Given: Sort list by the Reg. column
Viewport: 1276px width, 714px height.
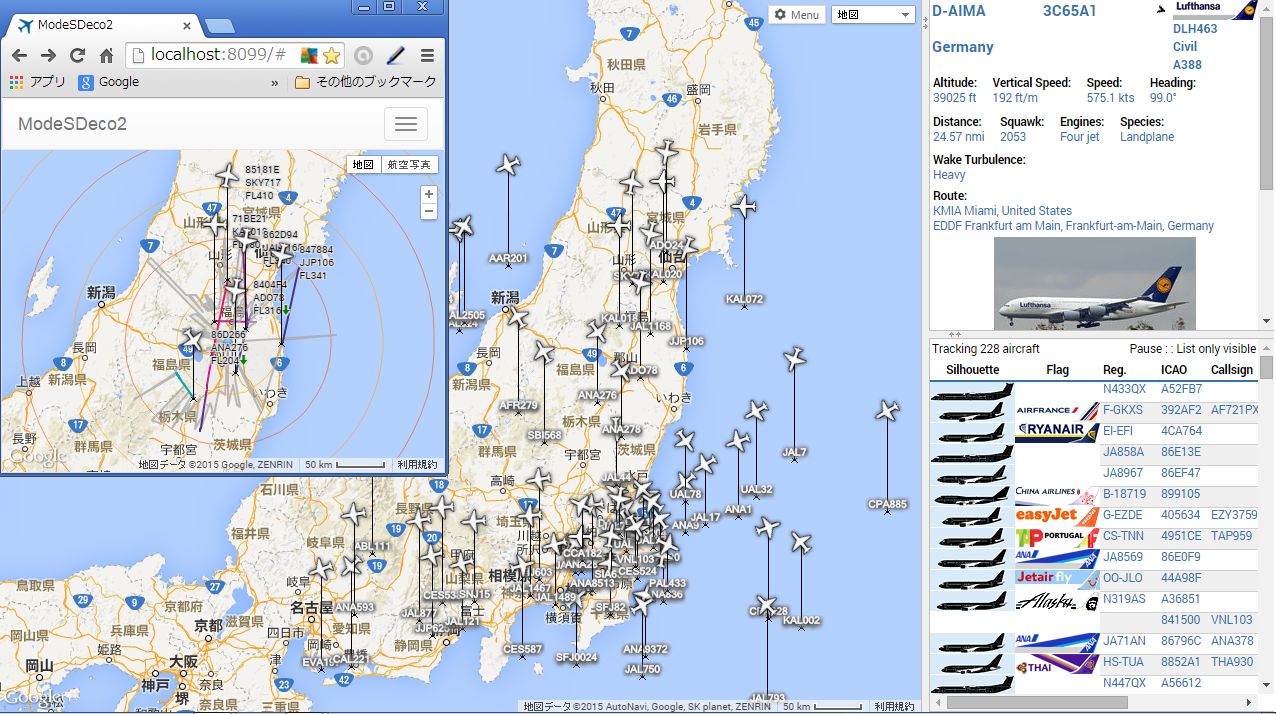Looking at the screenshot, I should tap(1114, 370).
